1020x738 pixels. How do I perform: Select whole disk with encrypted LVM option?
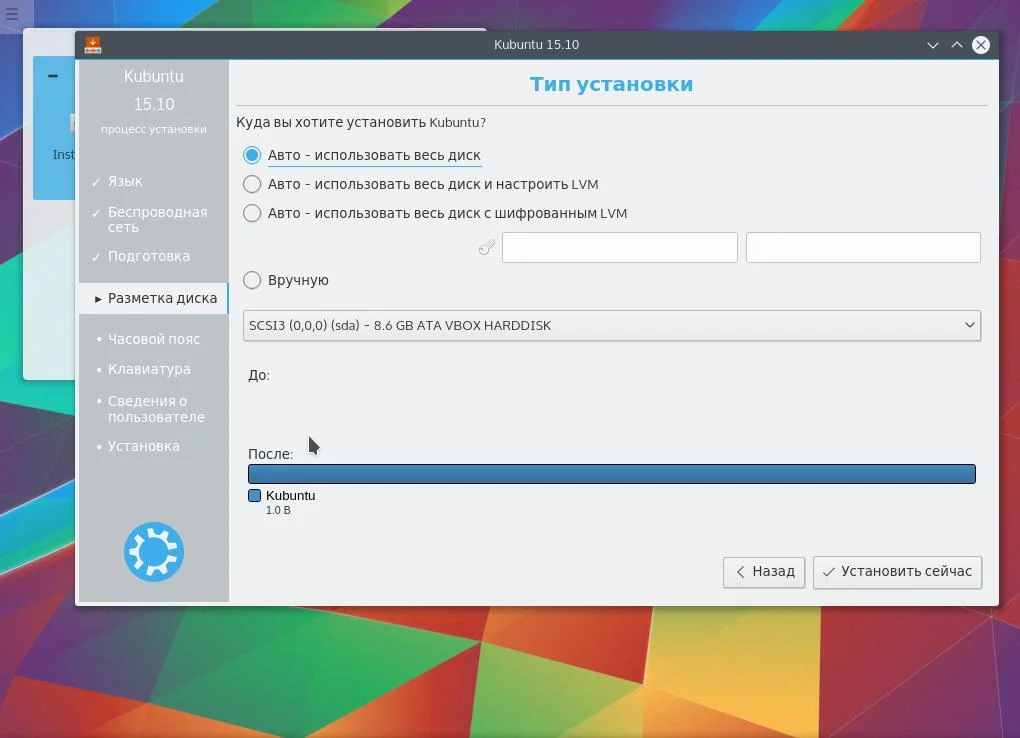(x=435, y=213)
